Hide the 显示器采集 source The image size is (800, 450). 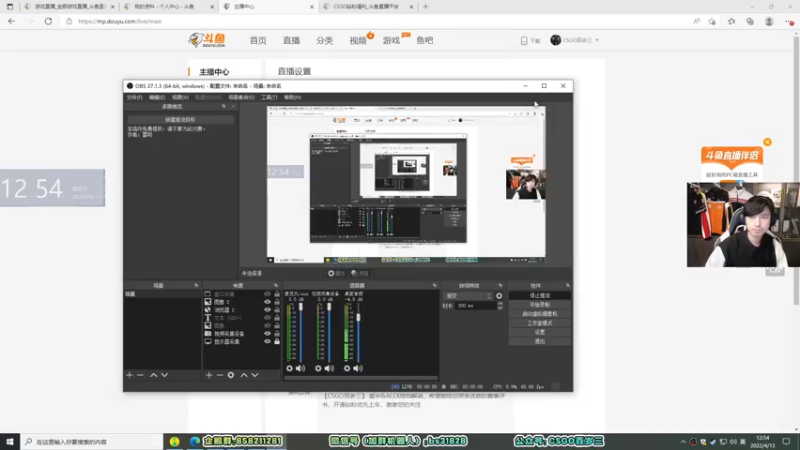[267, 341]
